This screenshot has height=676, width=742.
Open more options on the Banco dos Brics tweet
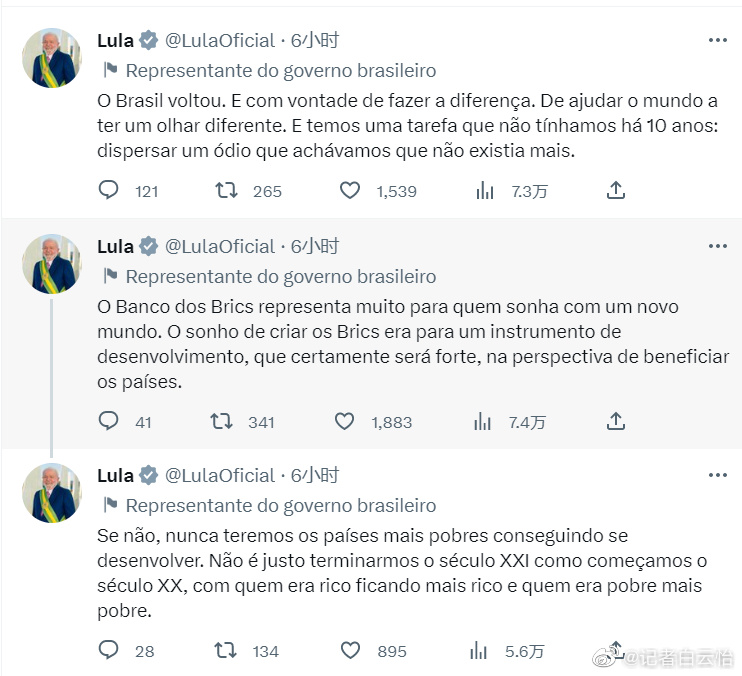tap(717, 246)
